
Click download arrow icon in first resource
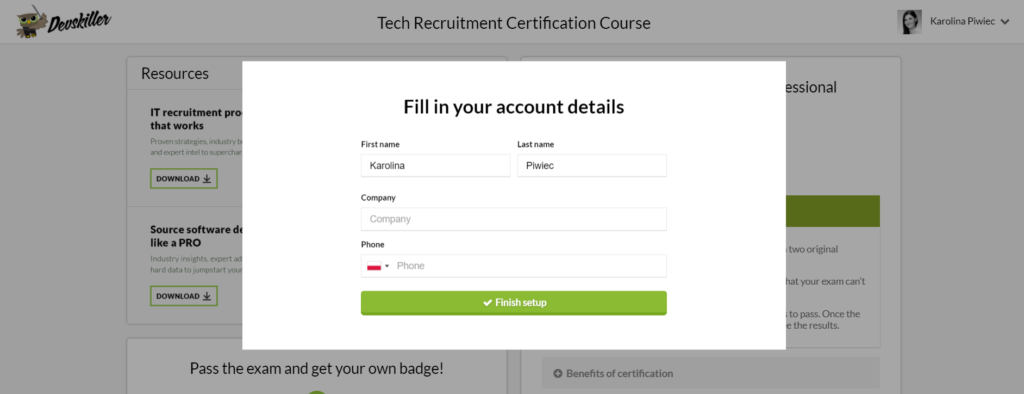[206, 178]
